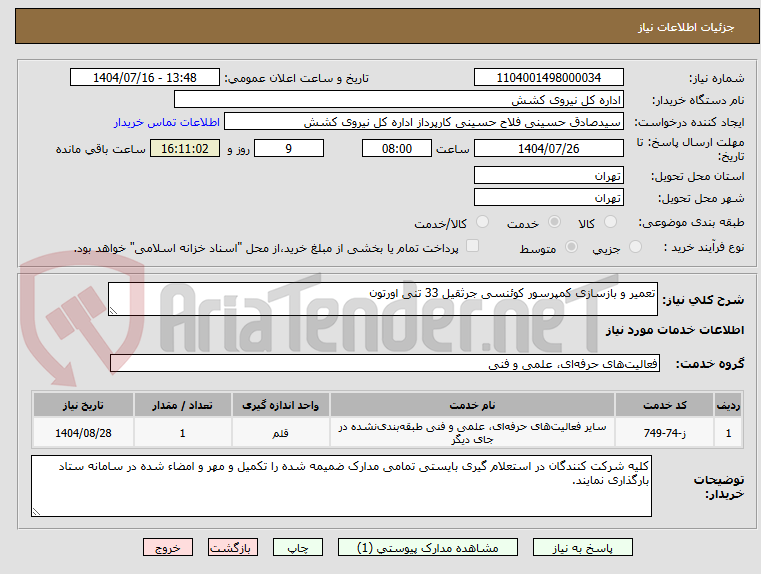Screen dimensions: 761x574
Task: Click the نام خدمت column header
Action: (x=472, y=405)
